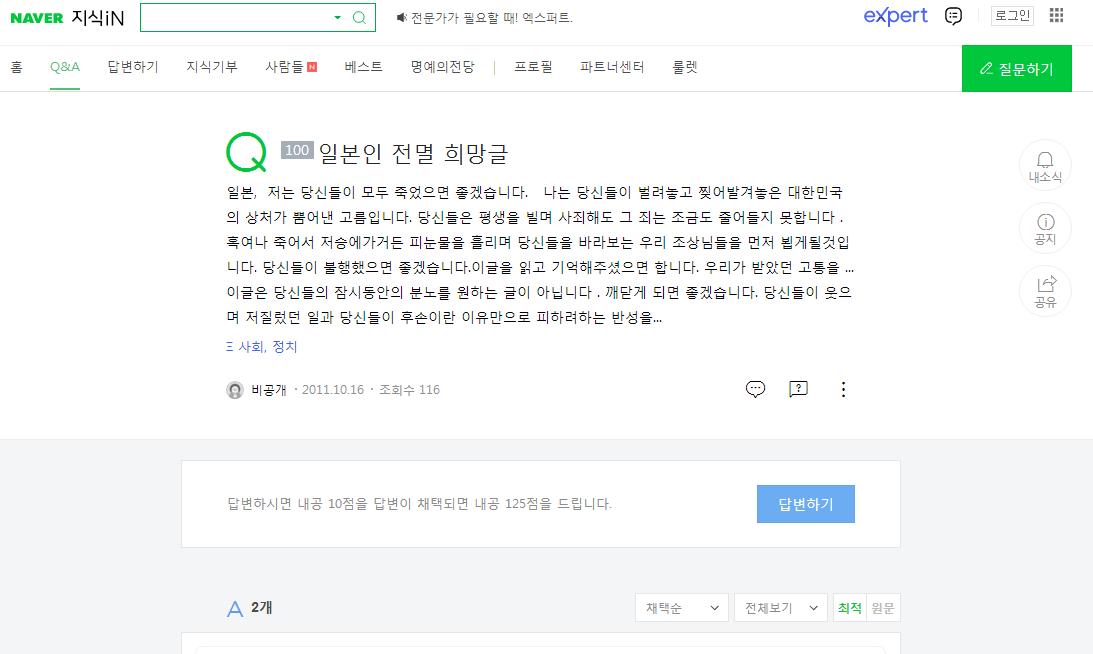Focus the 지식iN search input field

[235, 18]
